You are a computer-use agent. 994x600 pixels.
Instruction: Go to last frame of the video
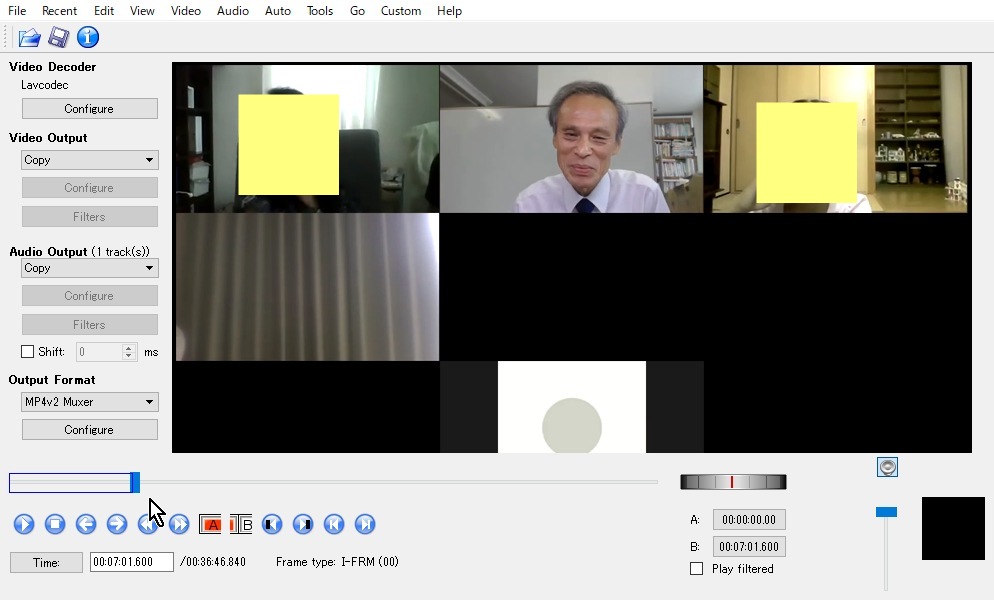[365, 524]
